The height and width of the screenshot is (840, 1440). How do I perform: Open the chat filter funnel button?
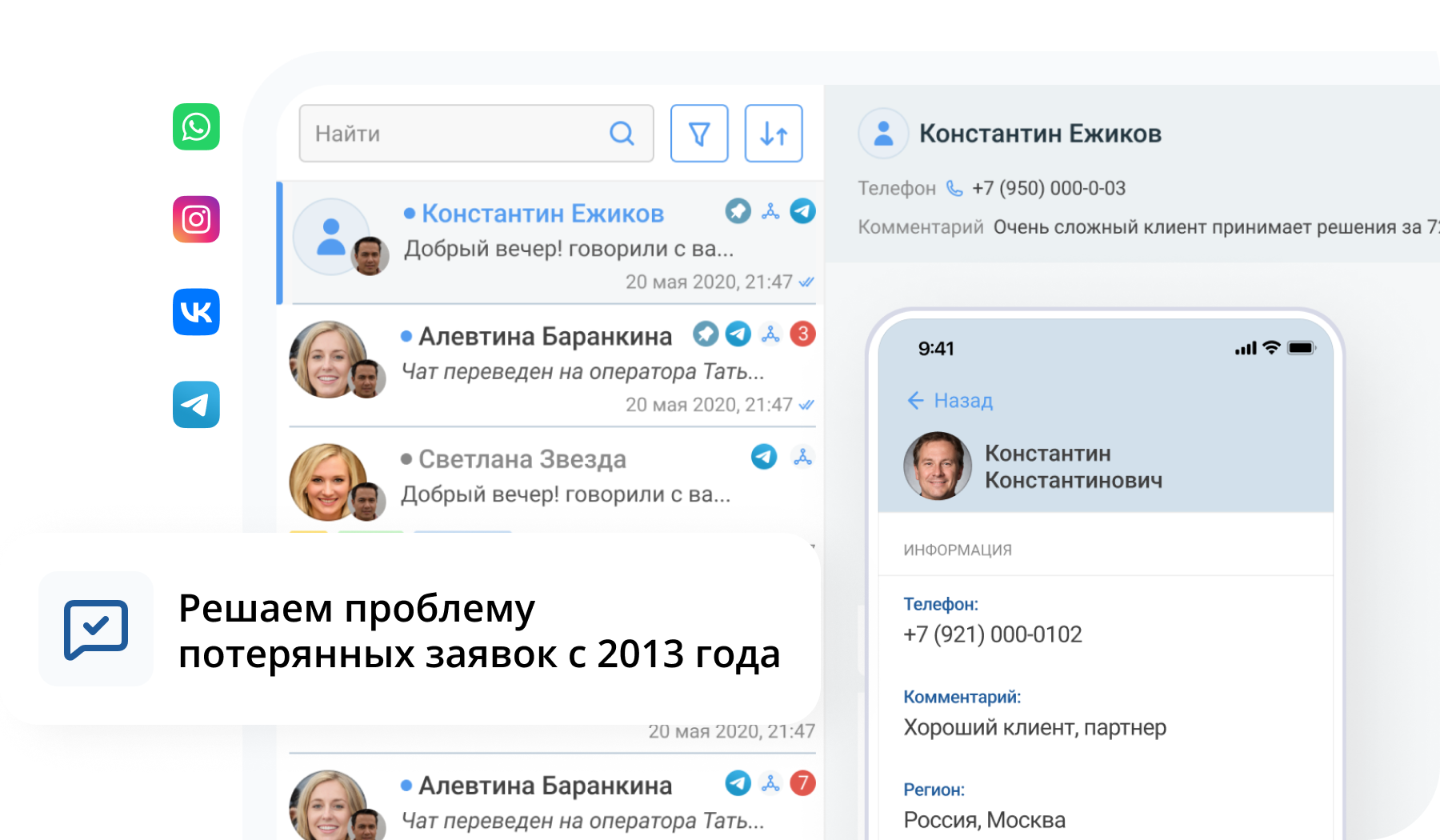(x=698, y=134)
